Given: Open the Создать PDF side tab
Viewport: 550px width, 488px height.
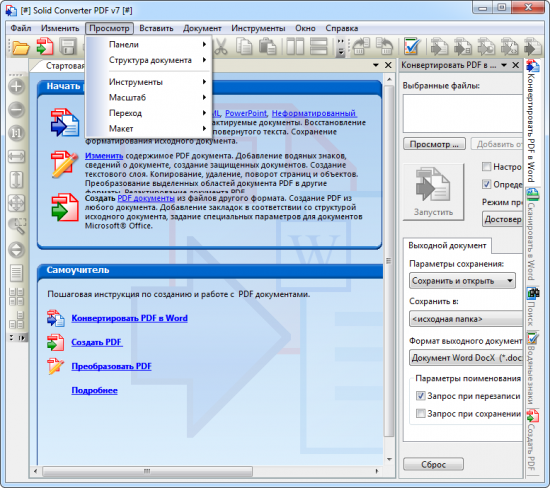Looking at the screenshot, I should click(532, 440).
